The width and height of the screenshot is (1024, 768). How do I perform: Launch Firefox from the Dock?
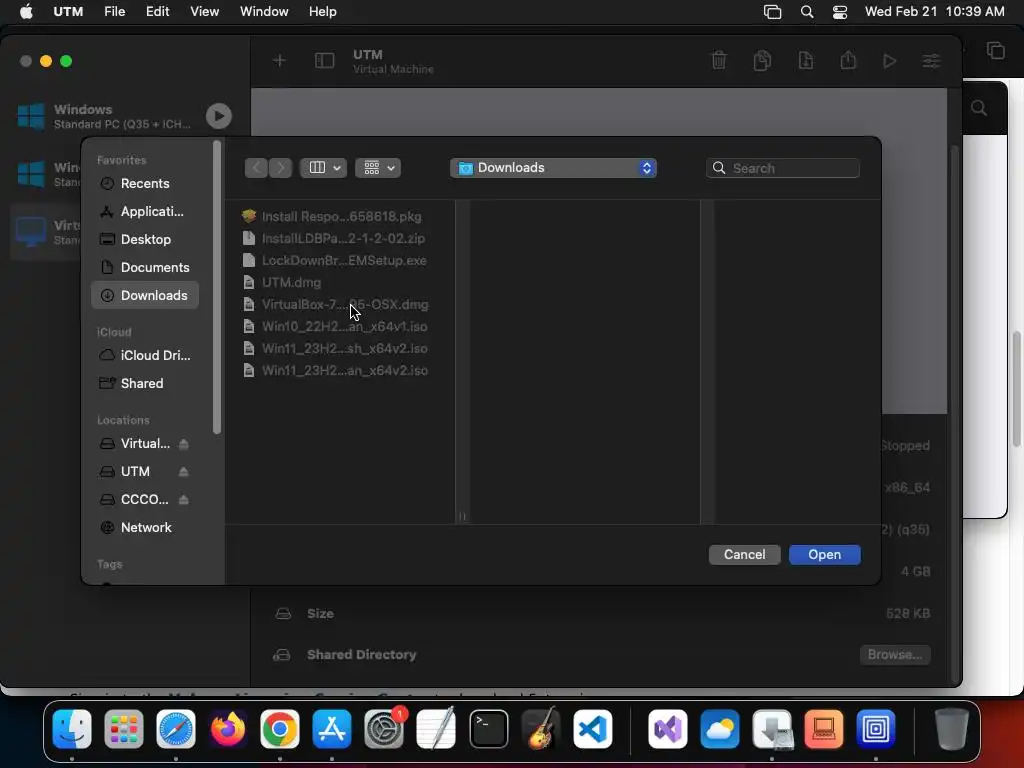[x=228, y=729]
